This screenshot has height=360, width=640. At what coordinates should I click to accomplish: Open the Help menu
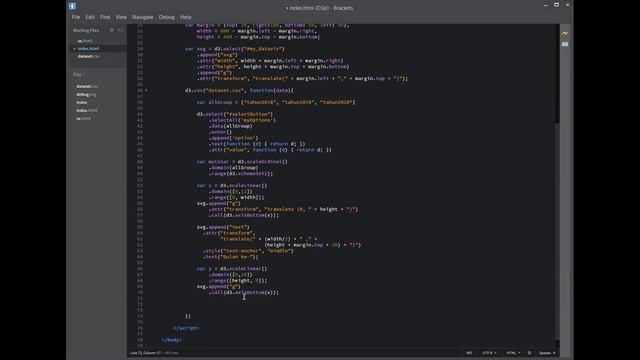(x=186, y=17)
